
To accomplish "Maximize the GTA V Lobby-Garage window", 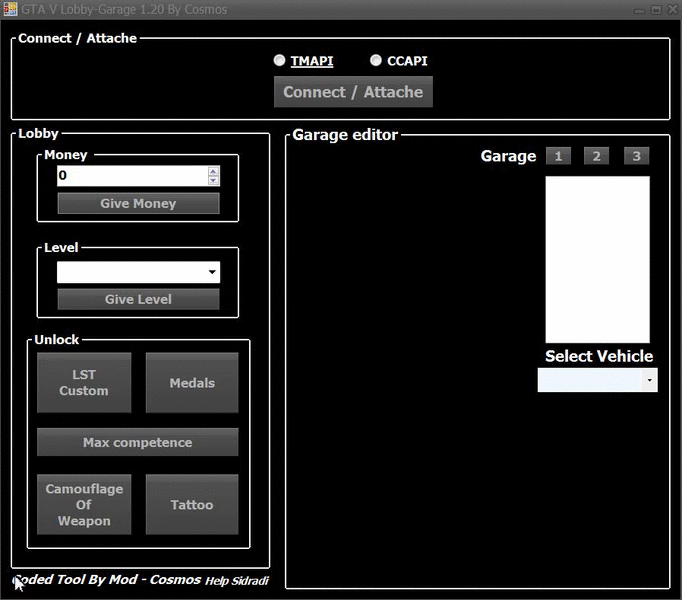I will (656, 10).
